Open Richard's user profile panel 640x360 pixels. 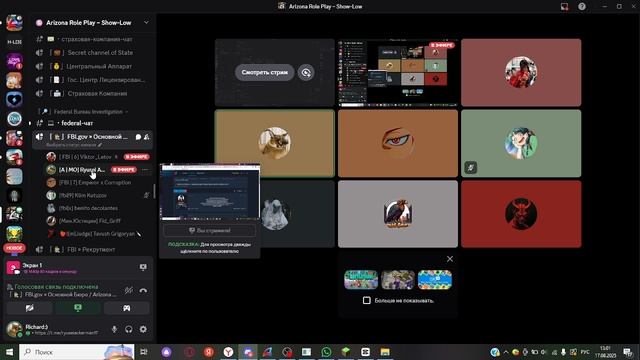(55, 329)
